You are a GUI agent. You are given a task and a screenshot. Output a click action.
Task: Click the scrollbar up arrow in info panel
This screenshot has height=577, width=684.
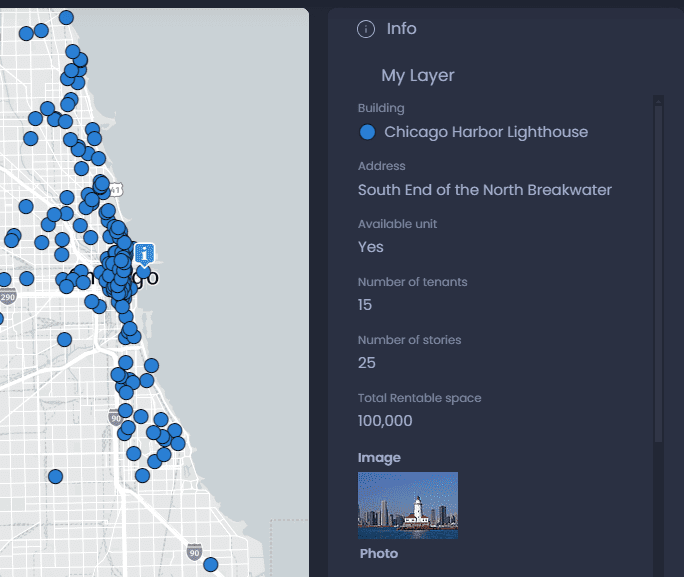(658, 101)
